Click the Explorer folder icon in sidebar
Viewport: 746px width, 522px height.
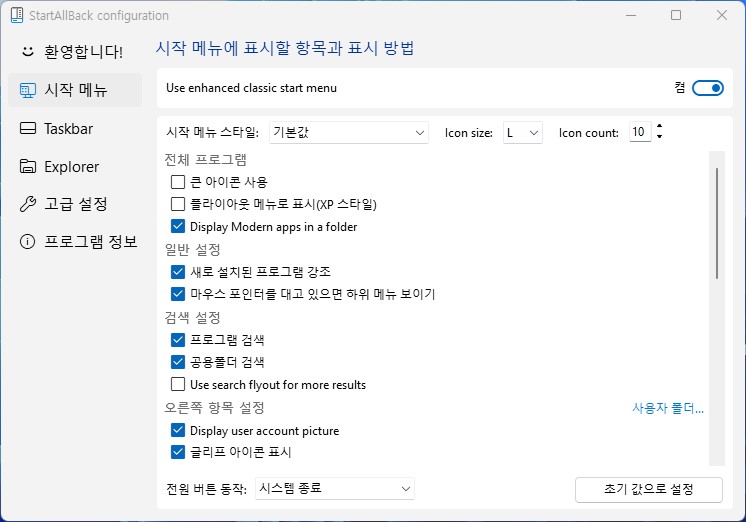(28, 167)
